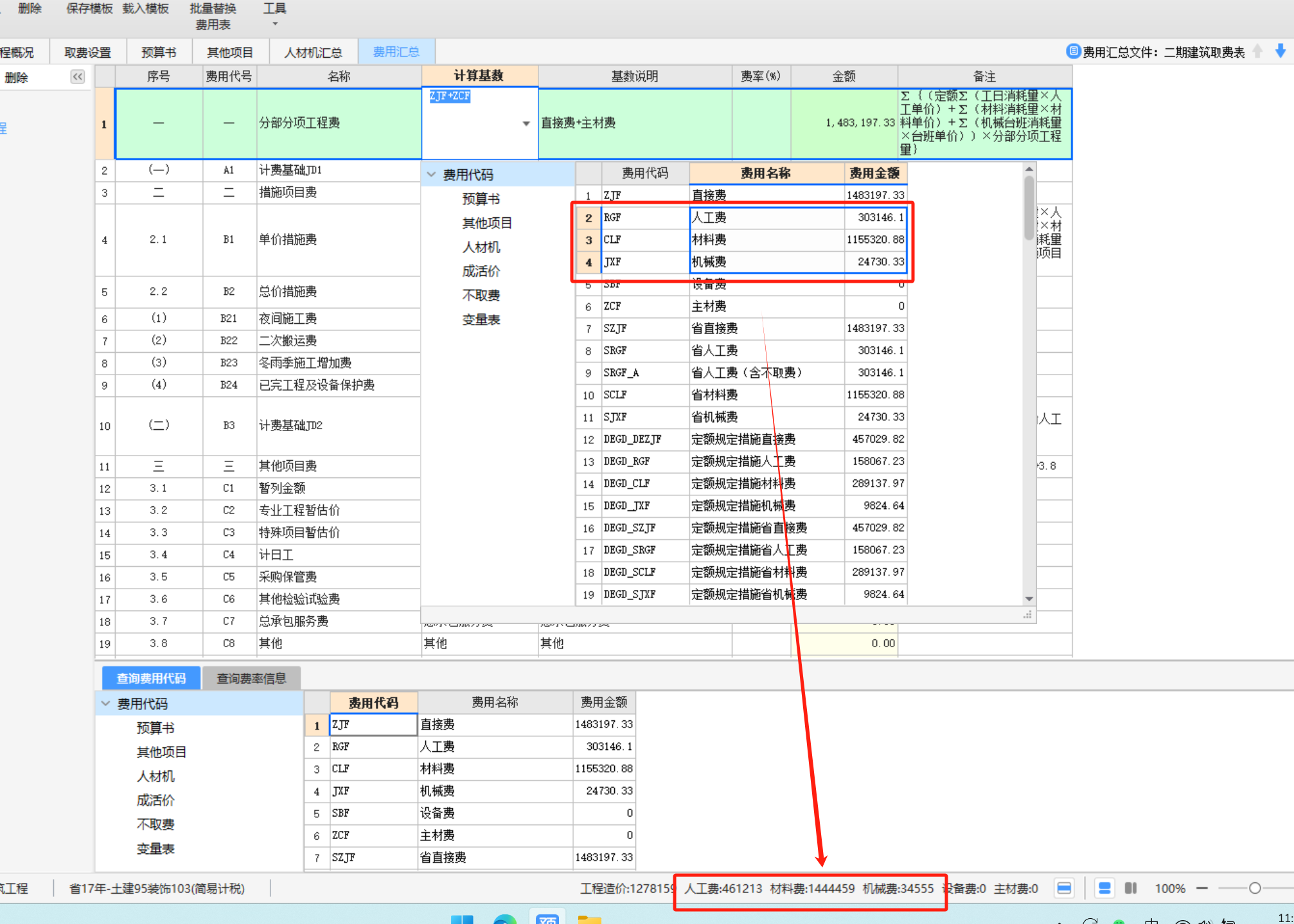Select 人材机 in the popup 费用代码 tree

tap(481, 247)
